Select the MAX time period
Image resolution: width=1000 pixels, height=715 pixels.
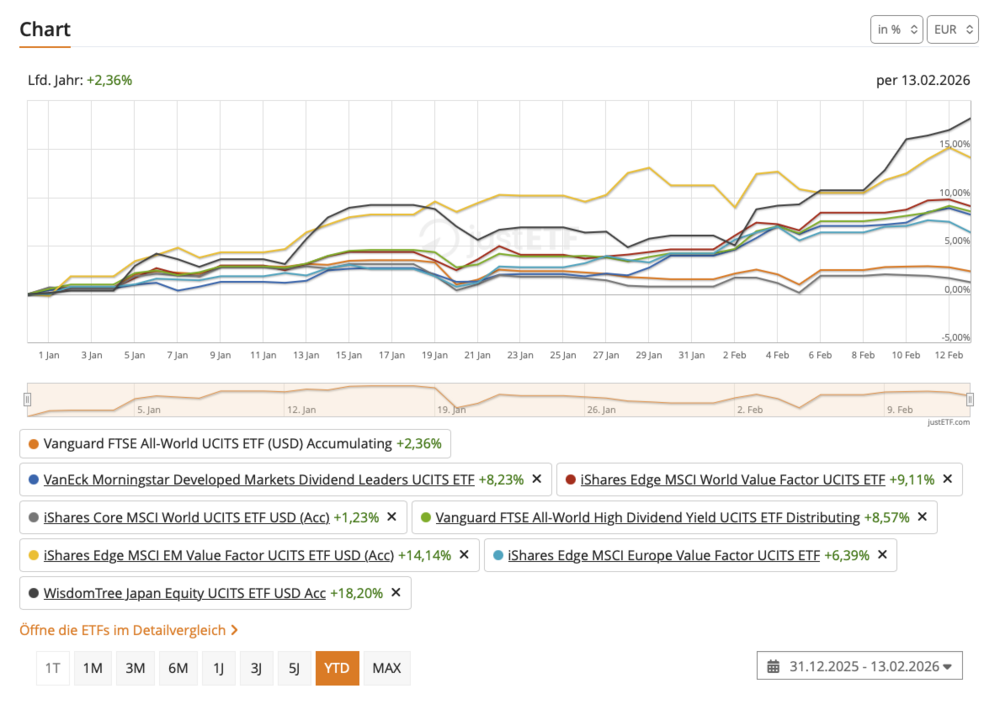386,668
